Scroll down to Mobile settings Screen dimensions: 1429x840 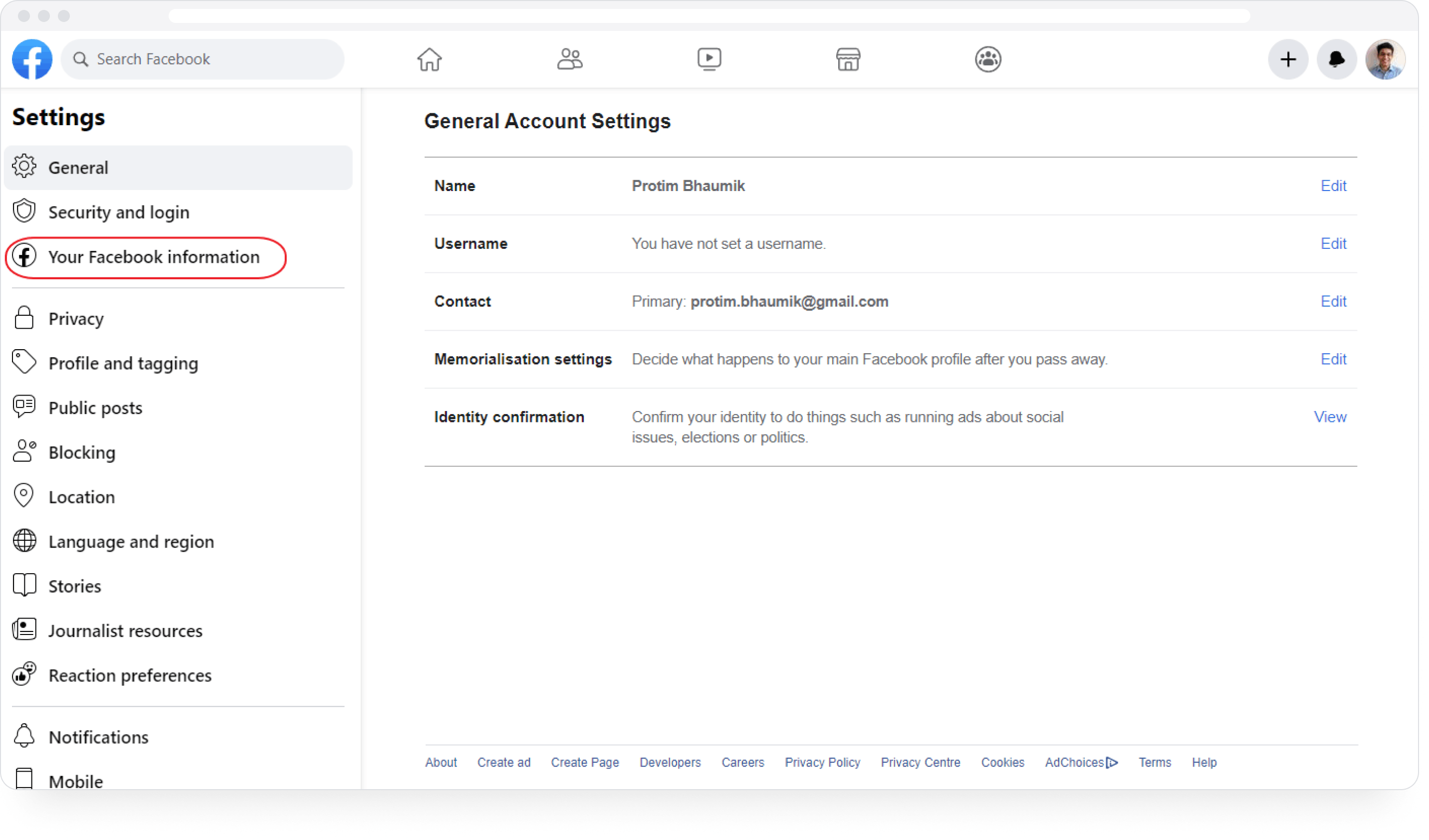click(75, 780)
